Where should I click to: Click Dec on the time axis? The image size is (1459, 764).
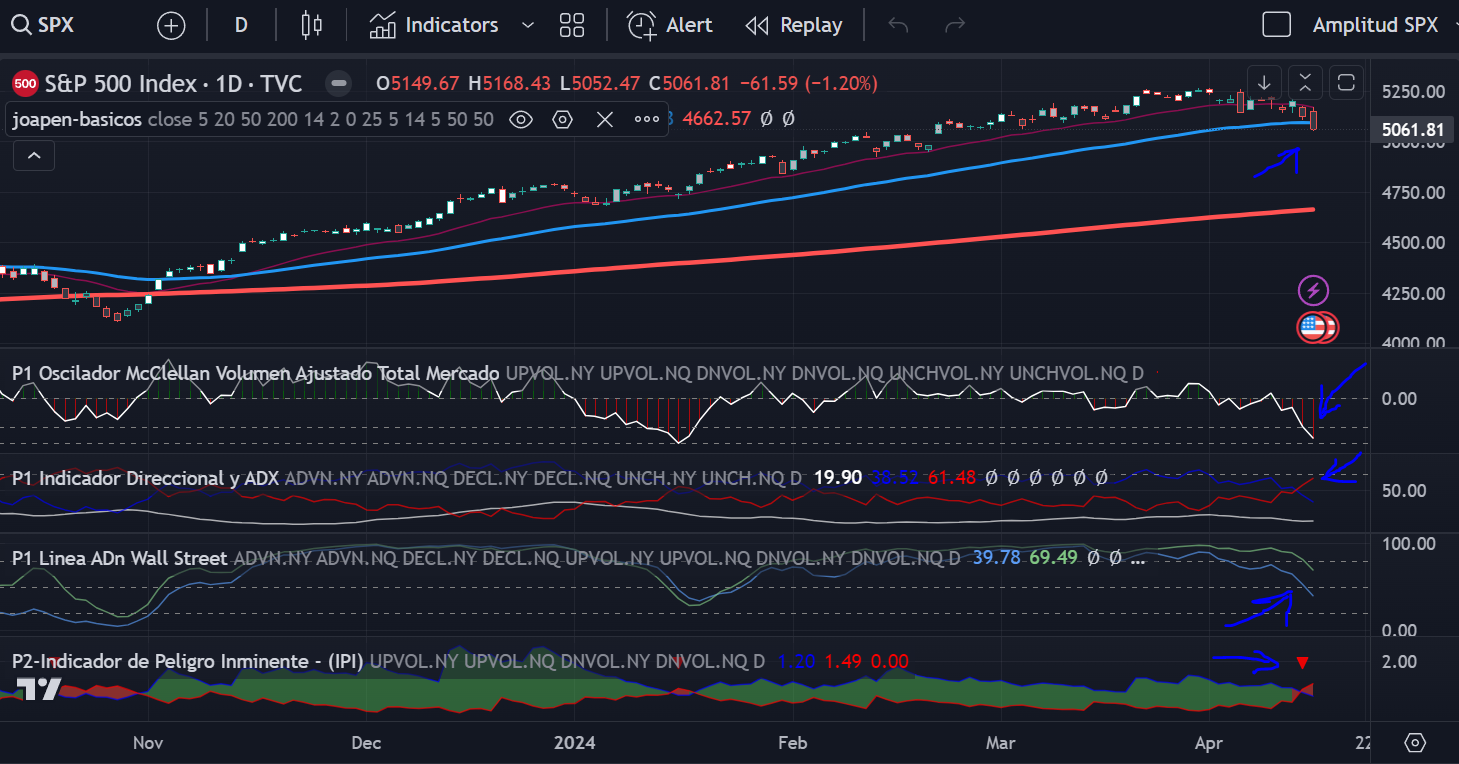(x=367, y=743)
